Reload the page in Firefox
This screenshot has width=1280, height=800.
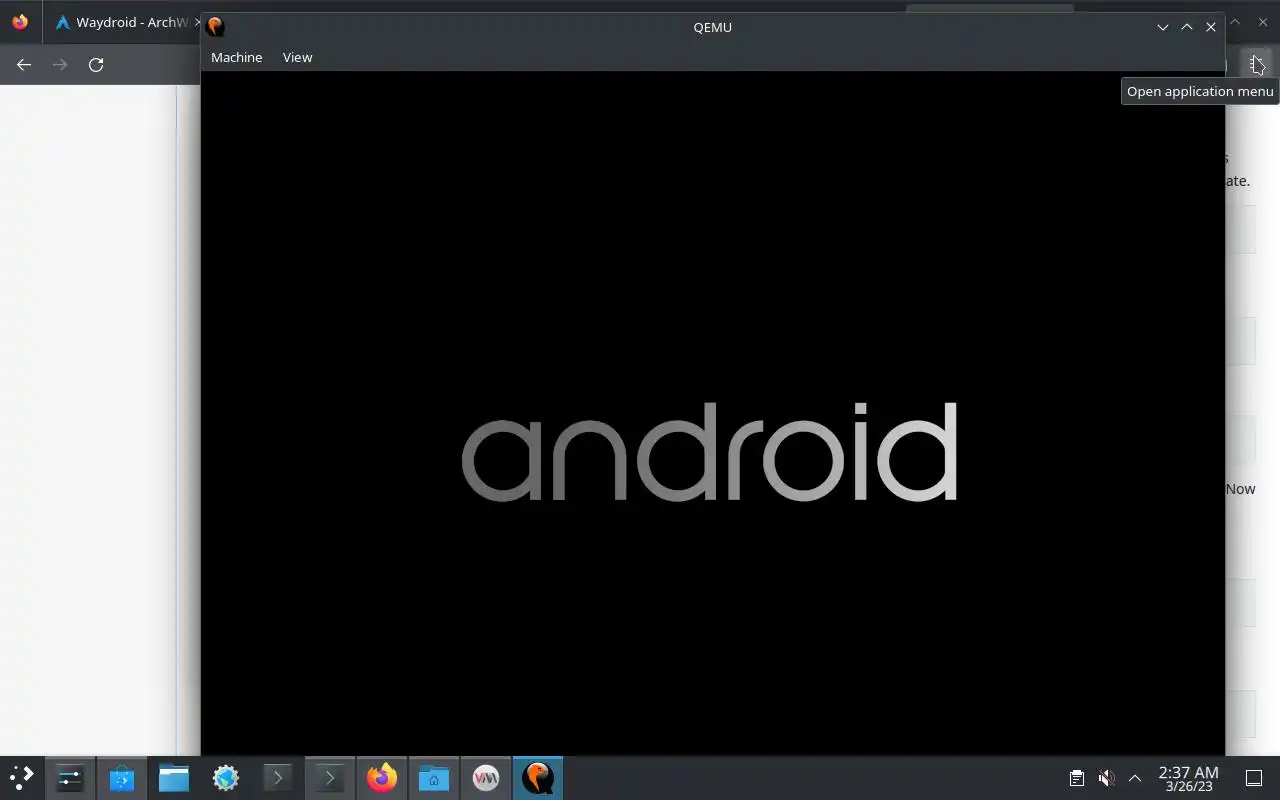click(96, 64)
